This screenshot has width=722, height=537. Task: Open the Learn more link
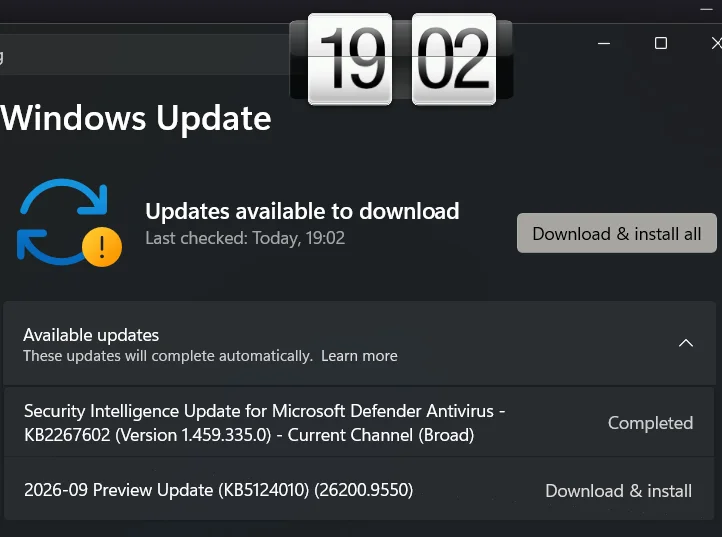359,356
